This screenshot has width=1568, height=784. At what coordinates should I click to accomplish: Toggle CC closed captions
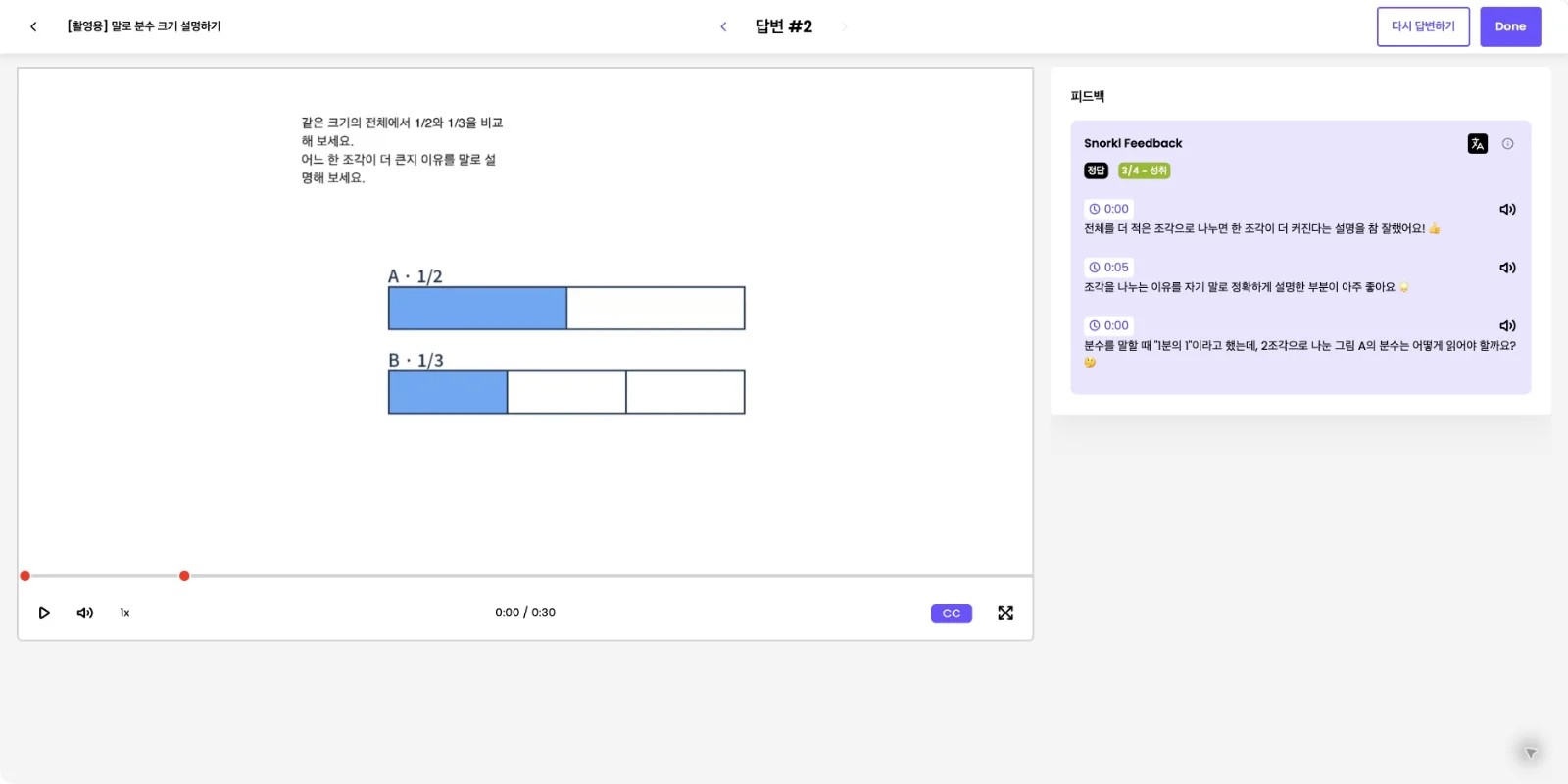(x=952, y=613)
